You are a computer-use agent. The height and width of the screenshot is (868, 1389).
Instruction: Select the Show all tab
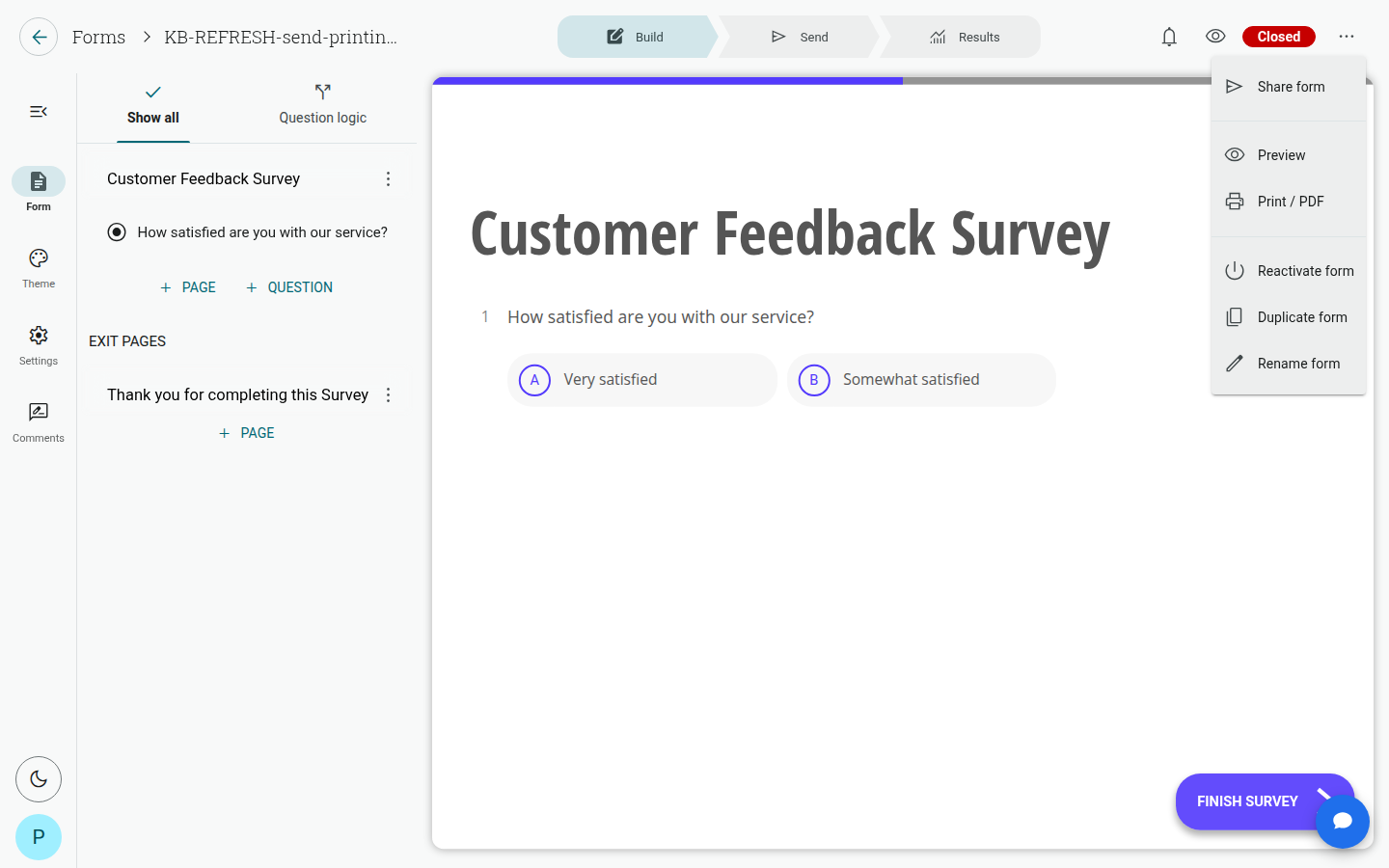coord(153,105)
